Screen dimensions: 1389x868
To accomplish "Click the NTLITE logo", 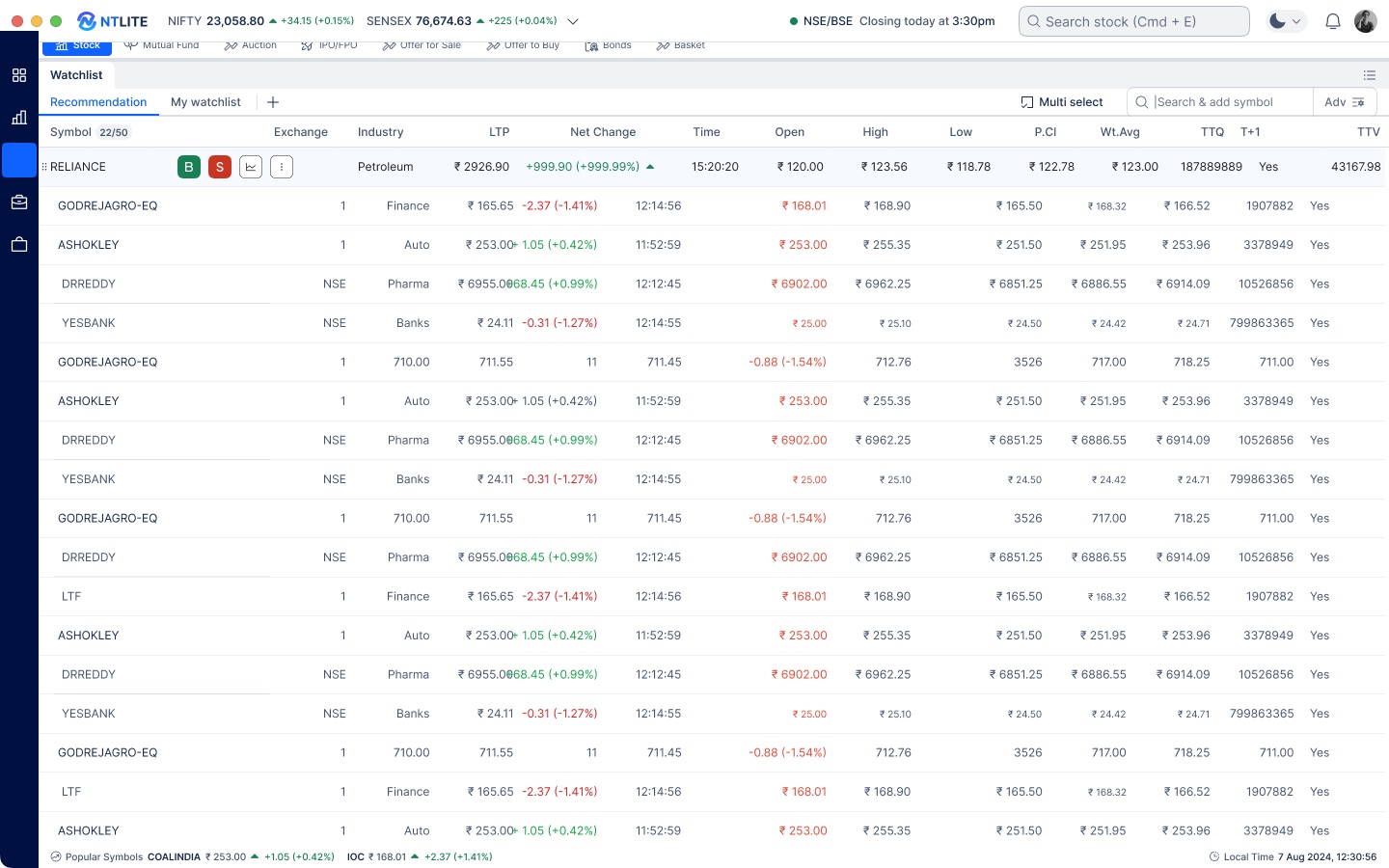I will [x=112, y=21].
